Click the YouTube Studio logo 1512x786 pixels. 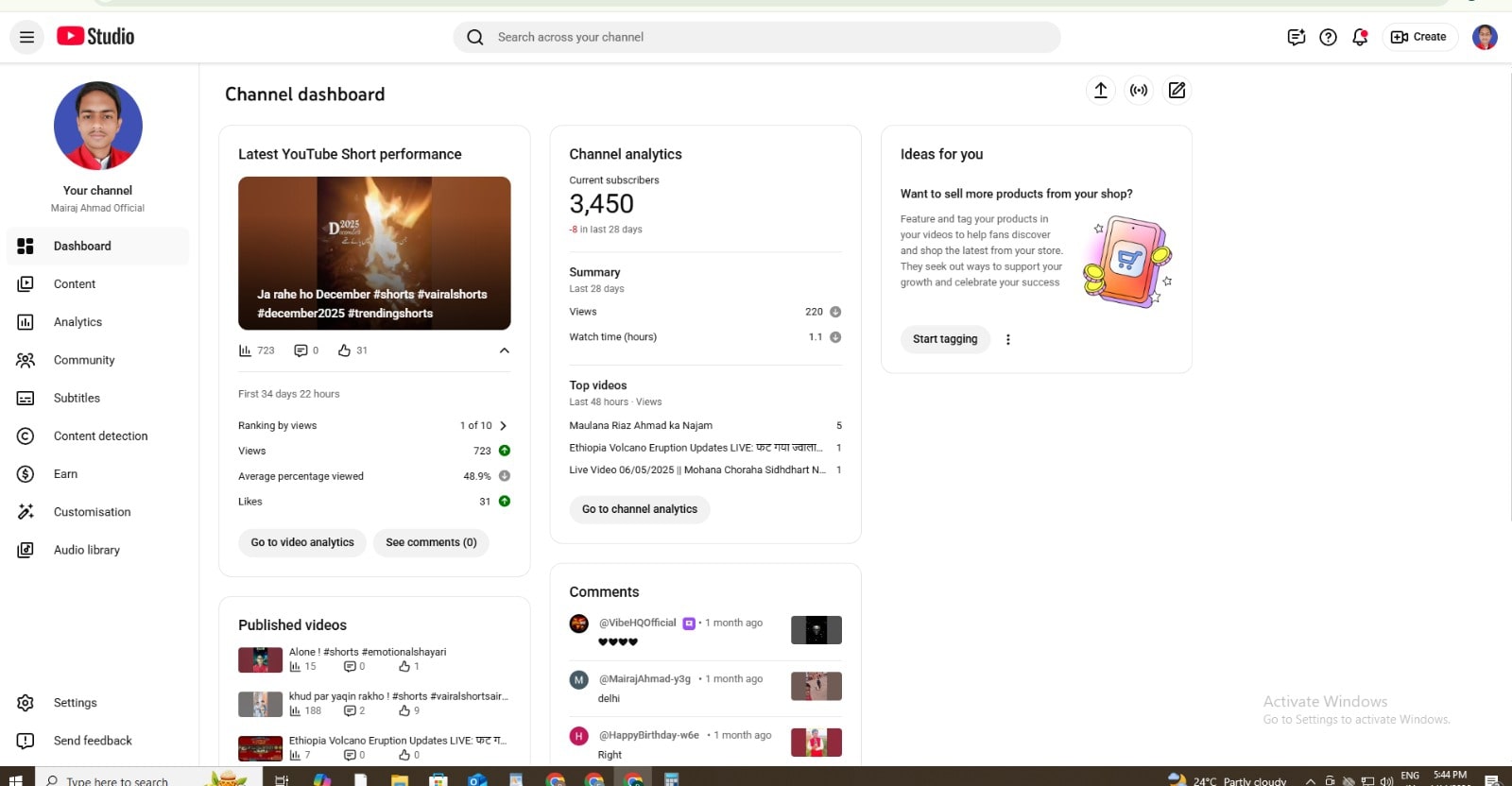95,37
